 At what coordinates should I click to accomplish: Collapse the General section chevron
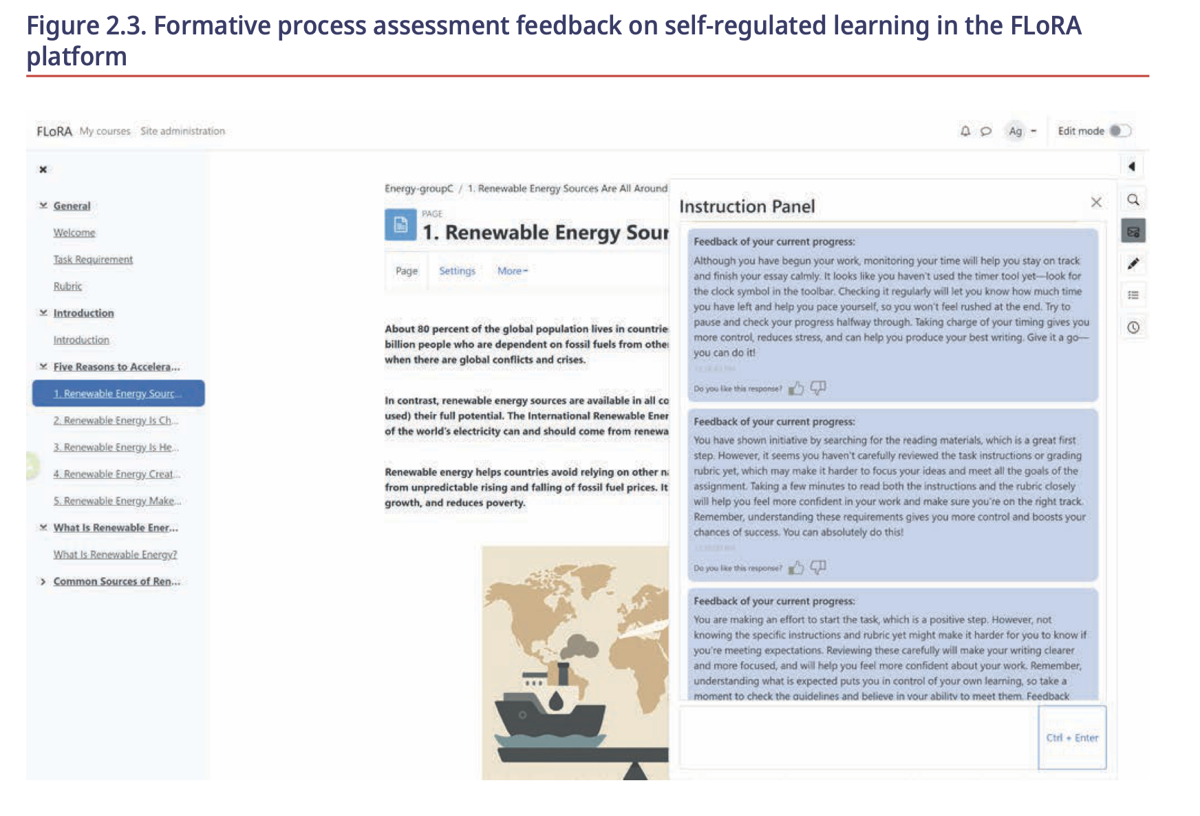coord(43,206)
